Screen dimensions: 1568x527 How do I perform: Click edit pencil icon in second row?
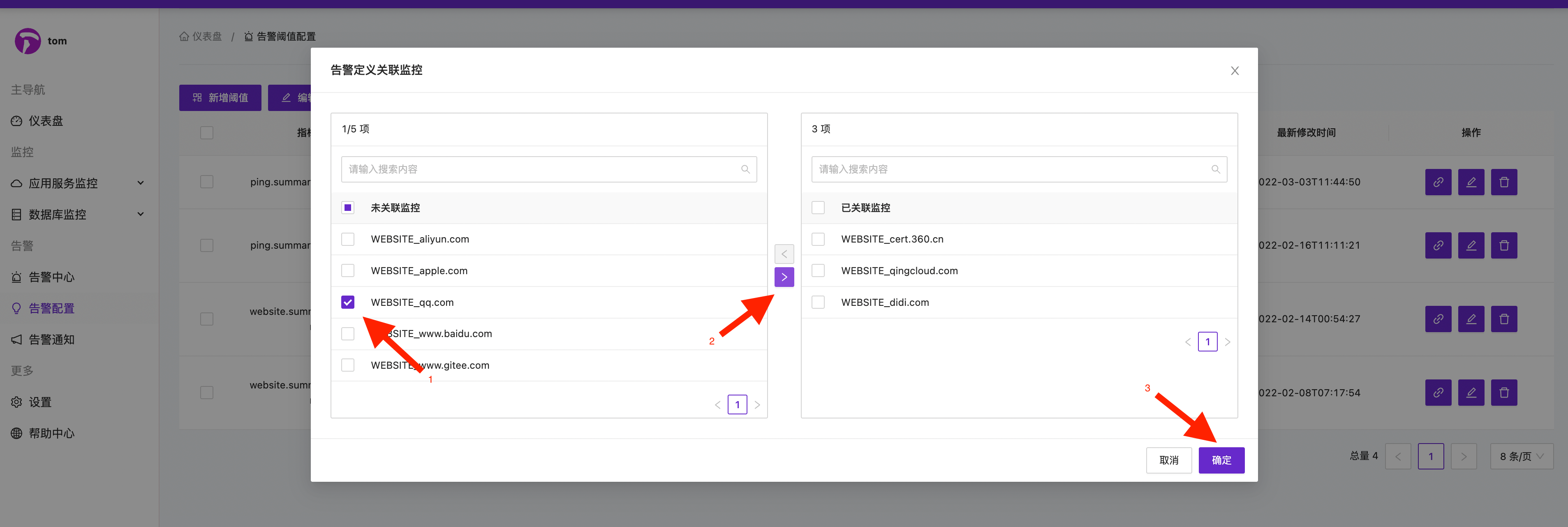coord(1471,245)
